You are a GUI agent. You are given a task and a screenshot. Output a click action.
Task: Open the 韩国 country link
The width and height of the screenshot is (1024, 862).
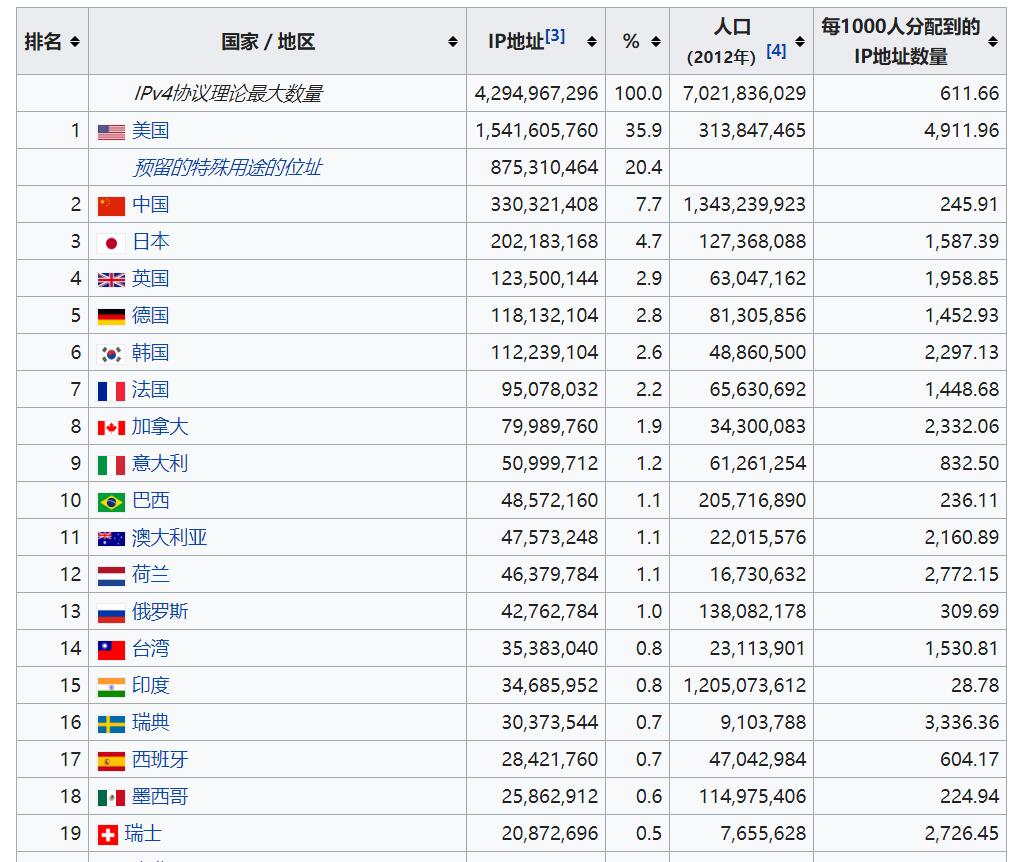pos(150,353)
